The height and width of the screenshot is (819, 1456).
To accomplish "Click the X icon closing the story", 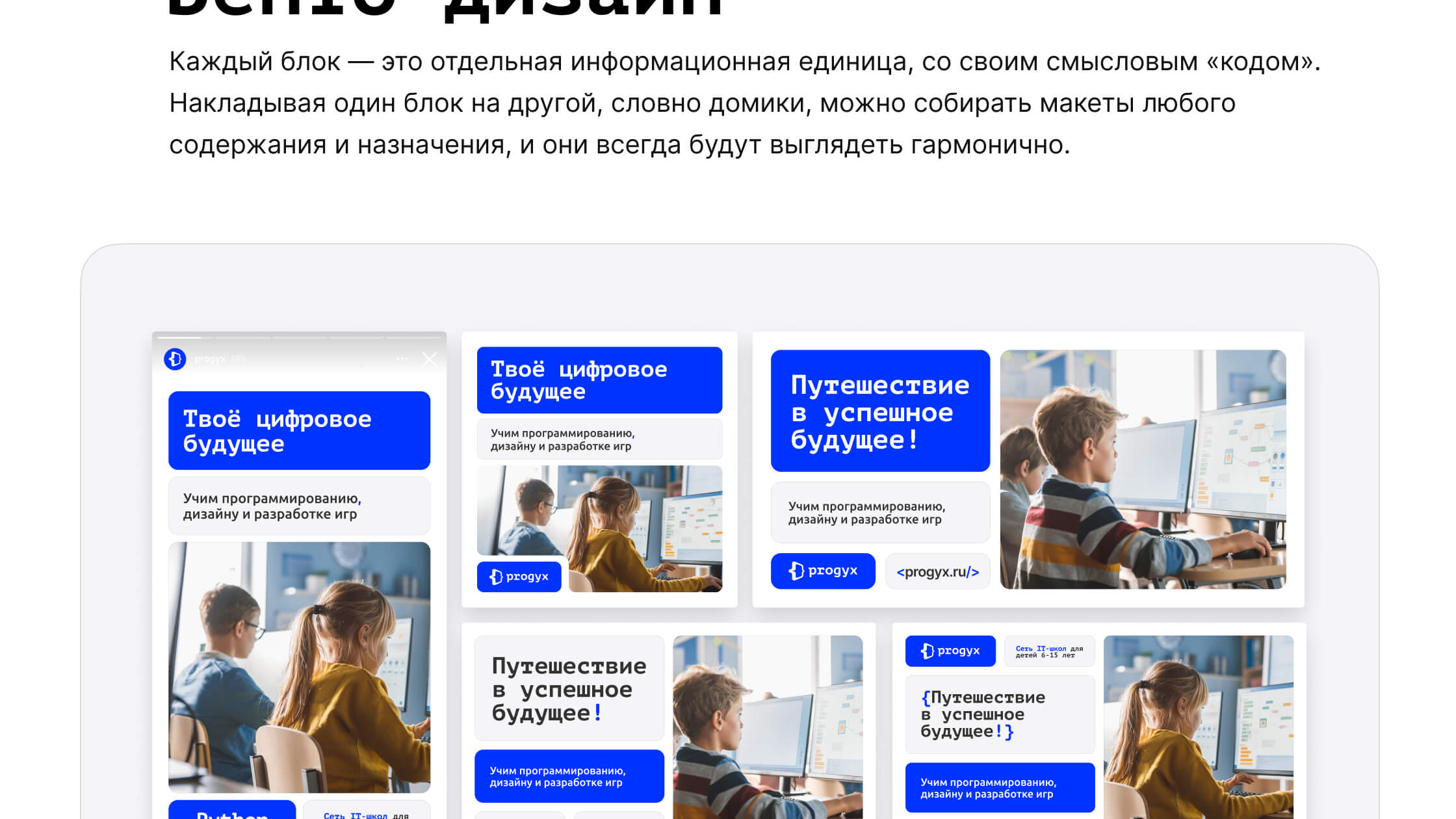I will pos(429,359).
